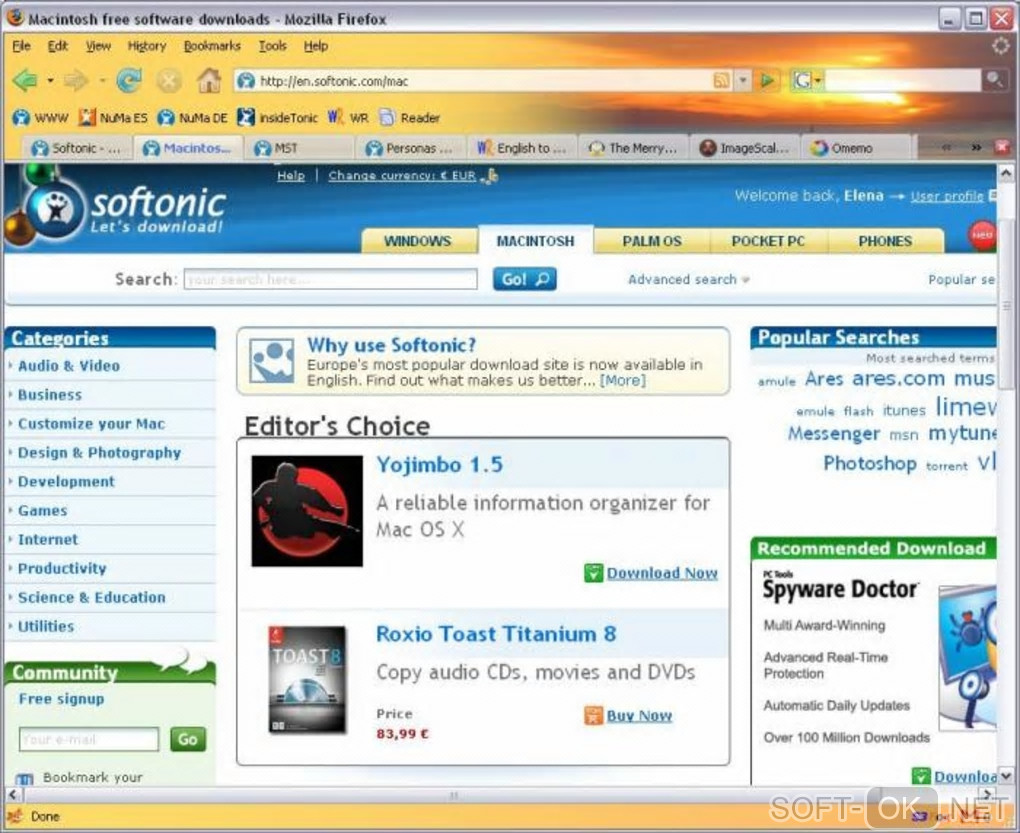This screenshot has height=833, width=1020.
Task: Click the green download icon beside Download Now
Action: 593,573
